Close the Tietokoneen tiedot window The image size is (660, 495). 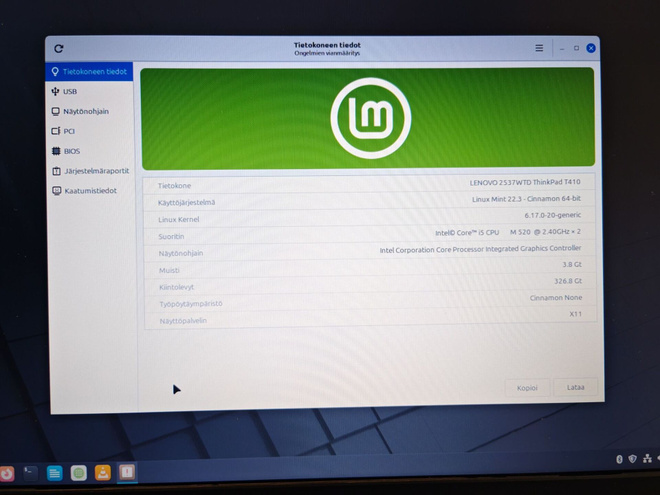click(x=591, y=48)
